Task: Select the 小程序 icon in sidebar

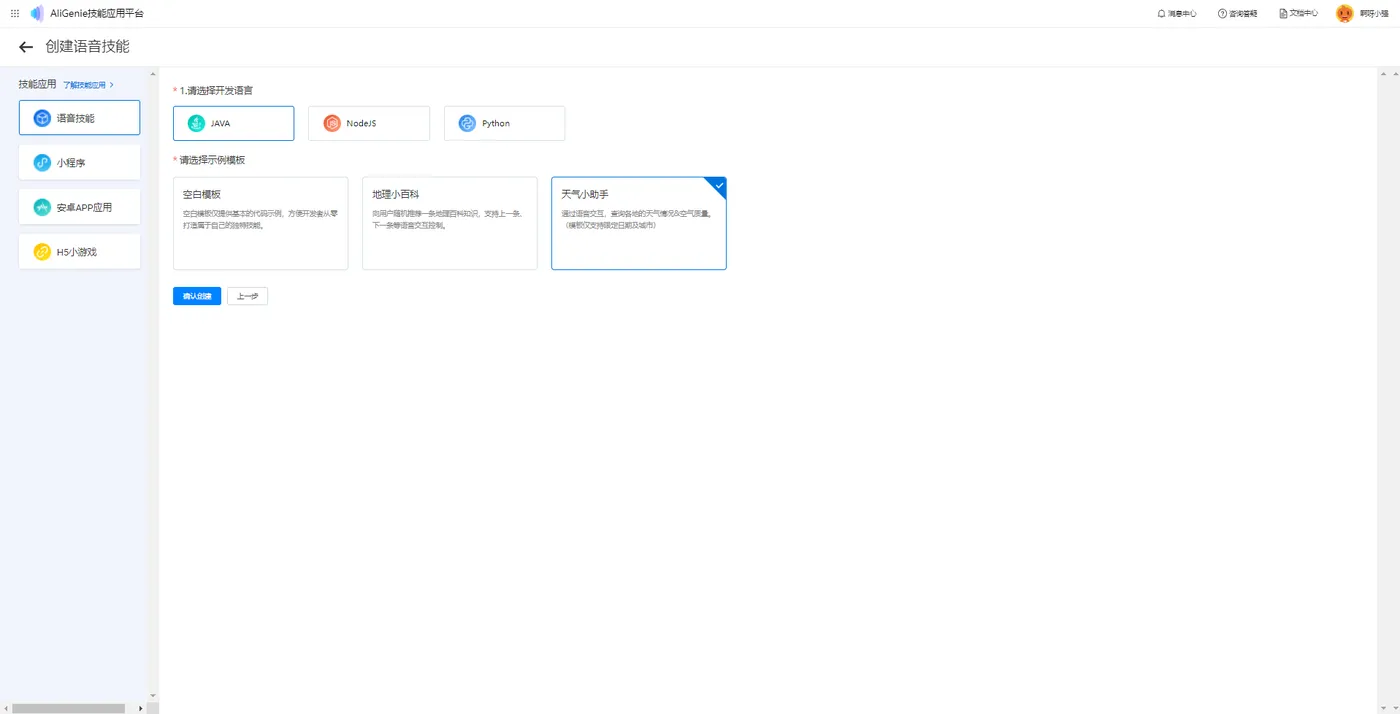Action: [42, 162]
